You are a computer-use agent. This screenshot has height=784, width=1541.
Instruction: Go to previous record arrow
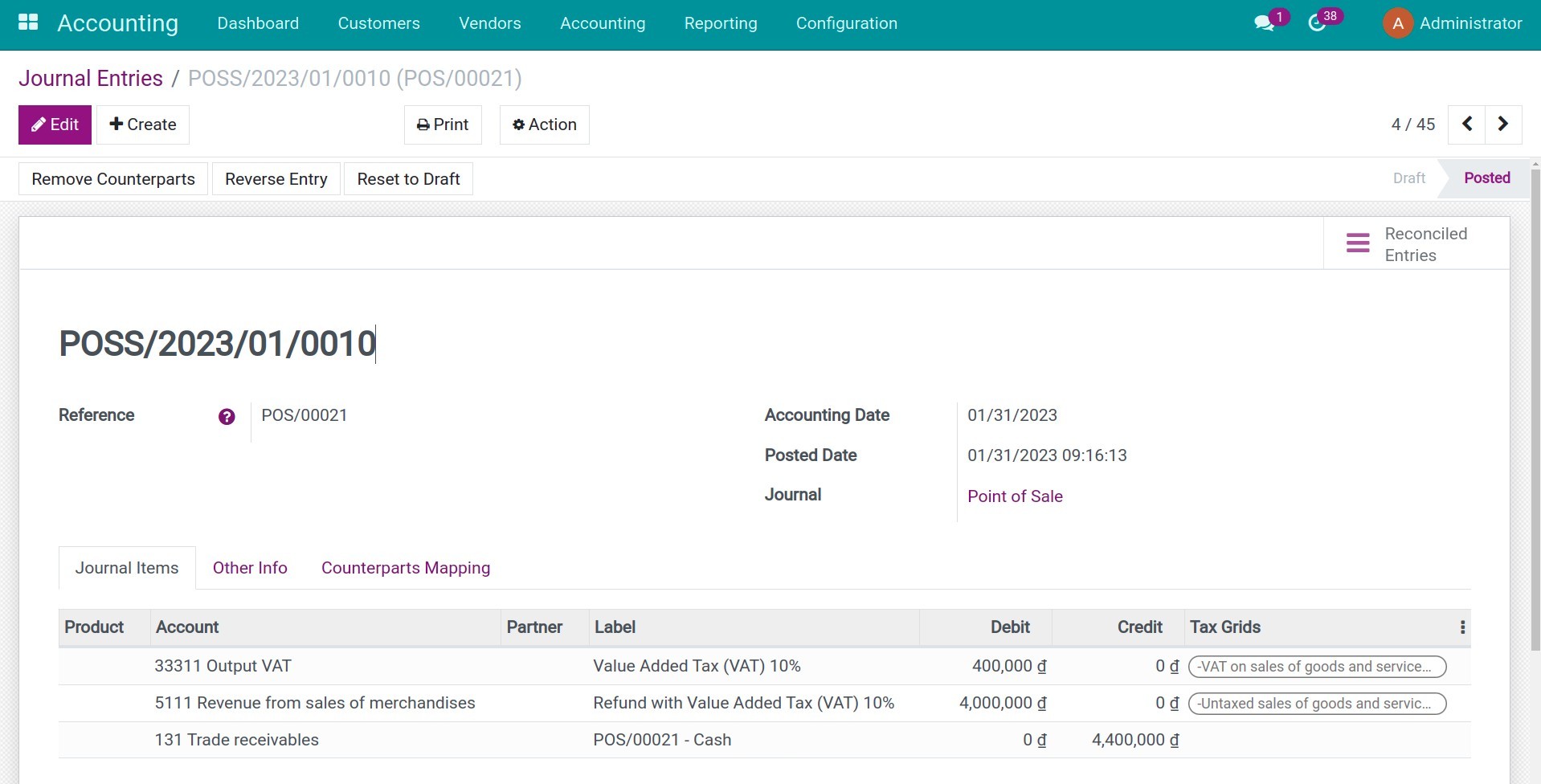1466,125
